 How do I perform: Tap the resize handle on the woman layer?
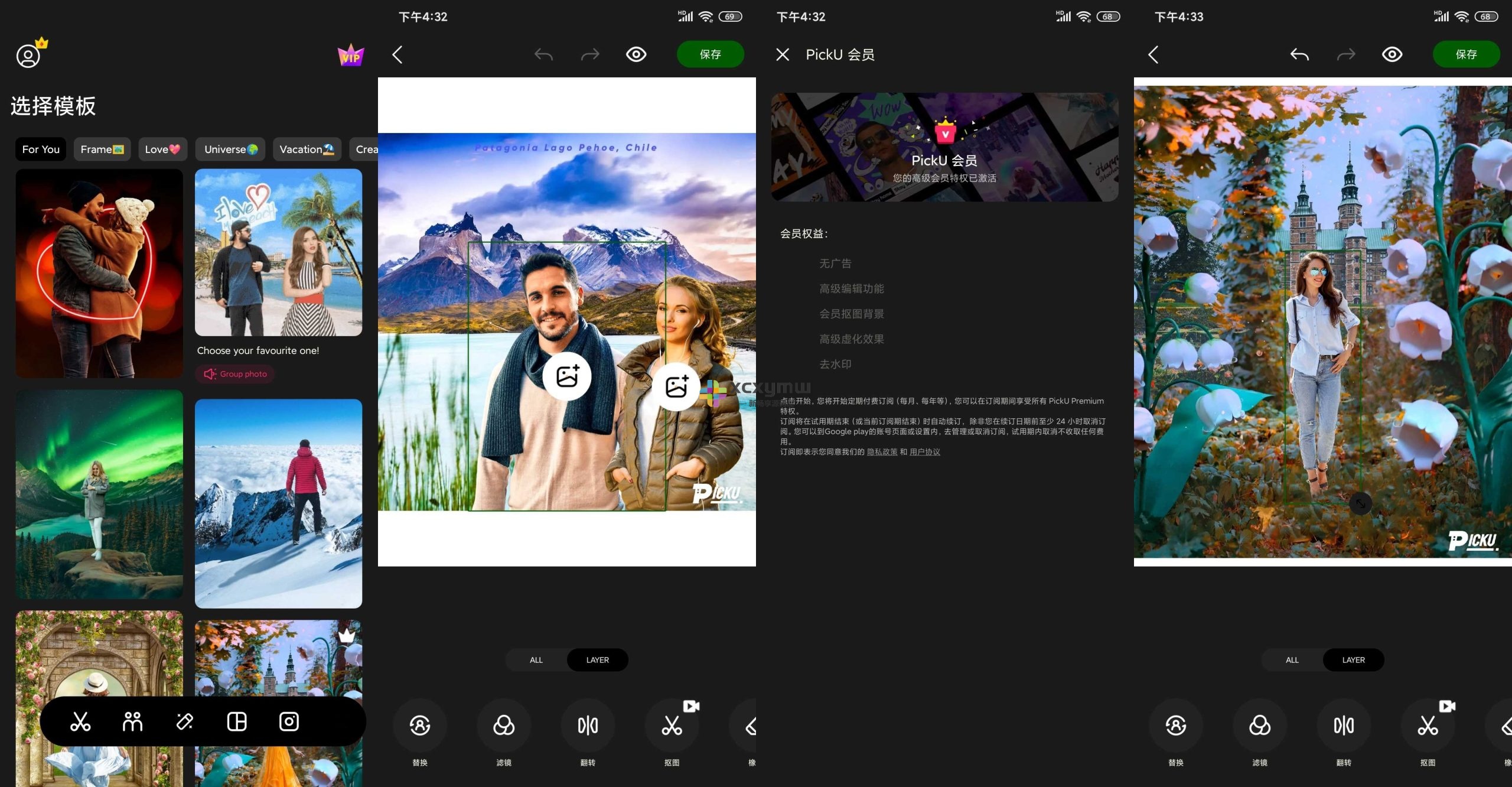pyautogui.click(x=1361, y=503)
